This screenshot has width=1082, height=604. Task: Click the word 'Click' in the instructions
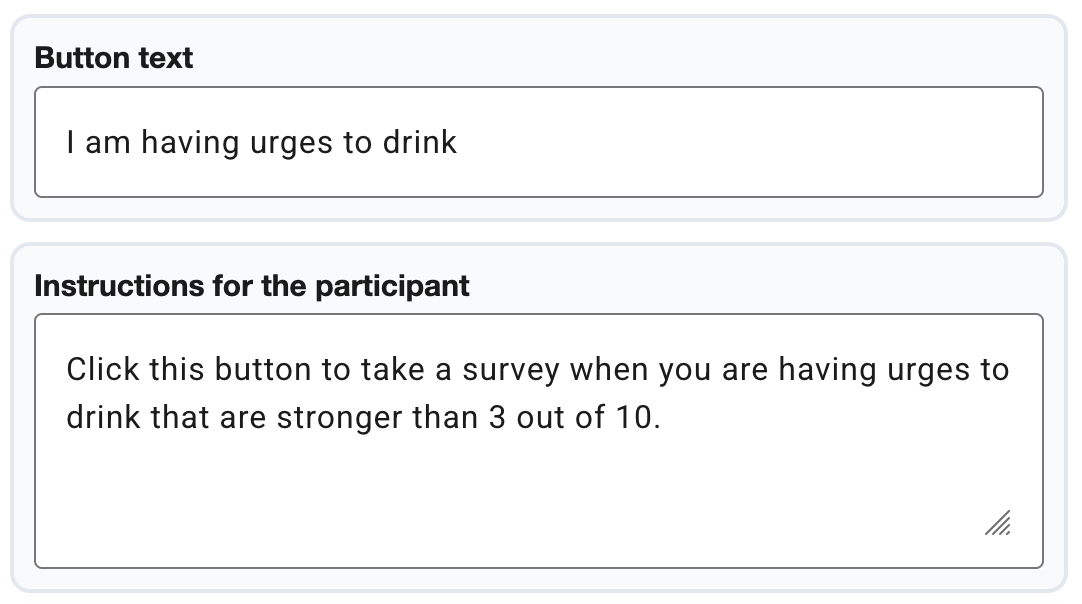[101, 369]
